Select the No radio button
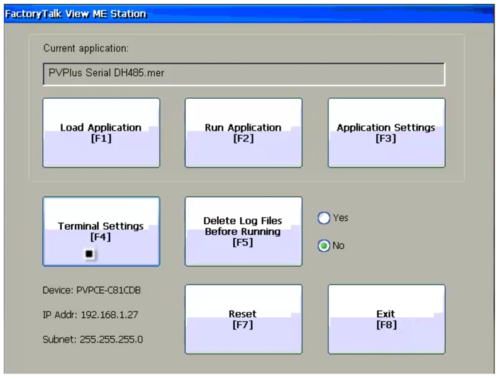The width and height of the screenshot is (500, 379). click(324, 246)
